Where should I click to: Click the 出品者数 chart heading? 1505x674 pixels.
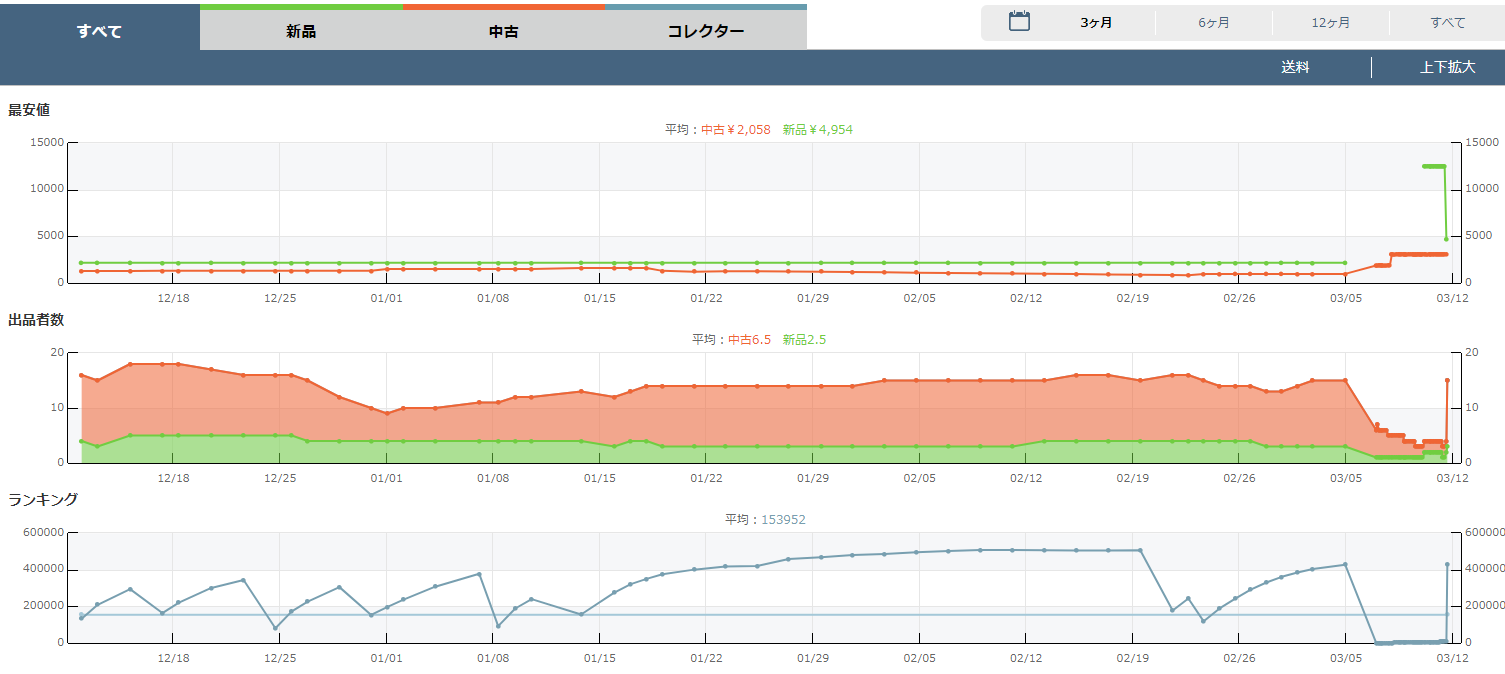point(36,320)
